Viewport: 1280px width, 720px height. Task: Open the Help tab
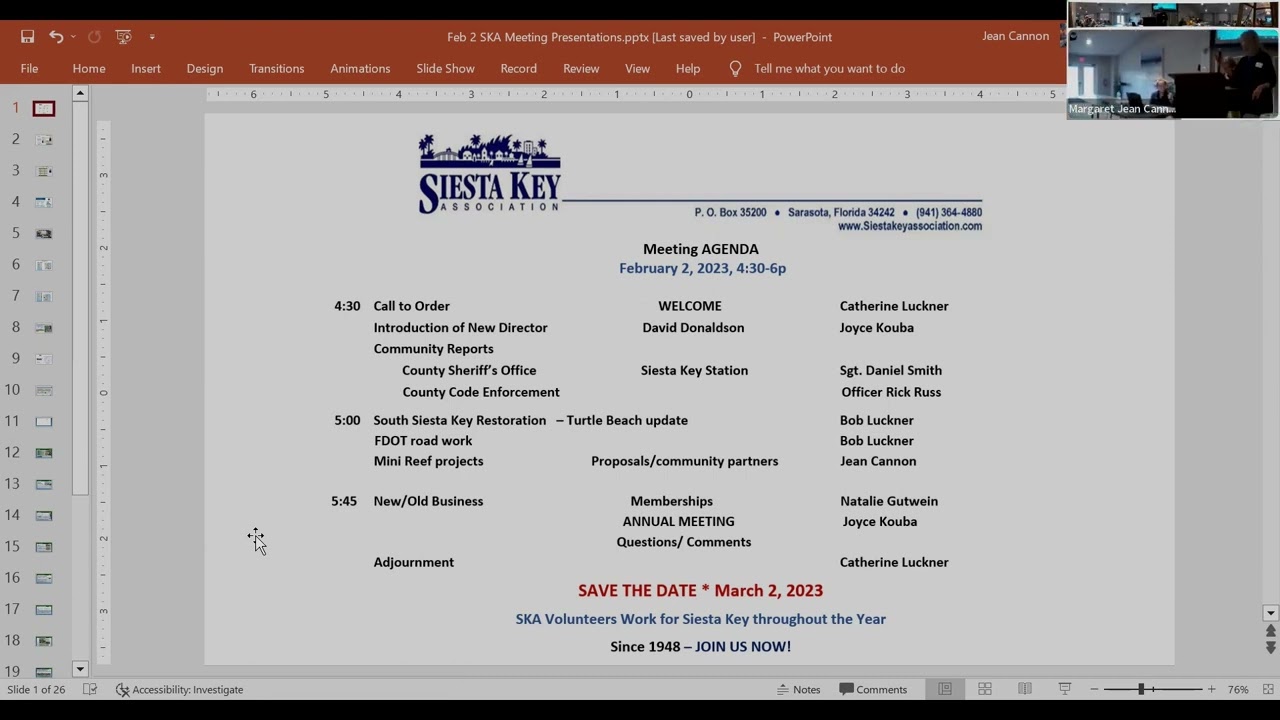[x=688, y=69]
